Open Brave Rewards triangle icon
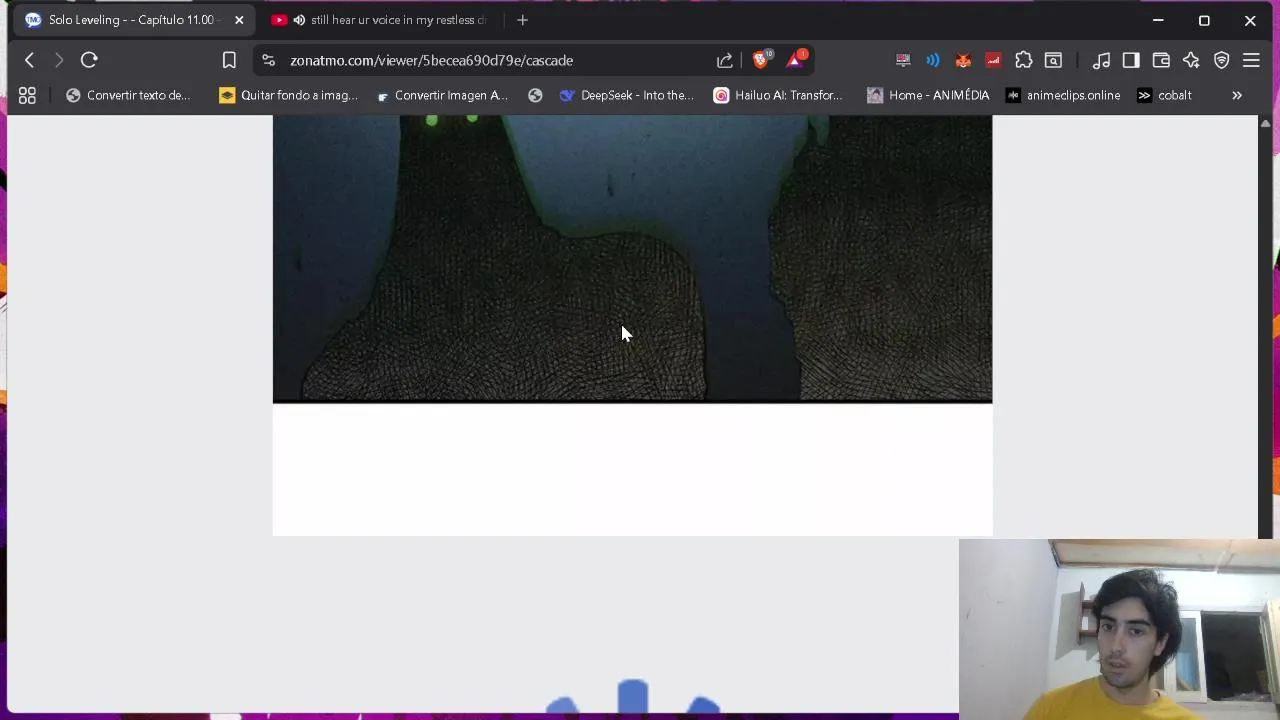The height and width of the screenshot is (720, 1280). [x=796, y=60]
